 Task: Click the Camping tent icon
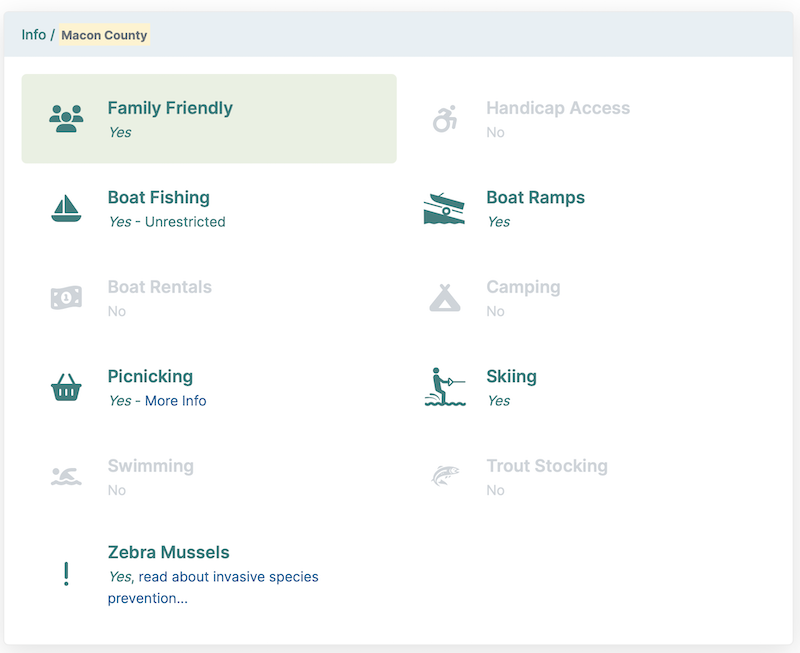click(x=444, y=295)
